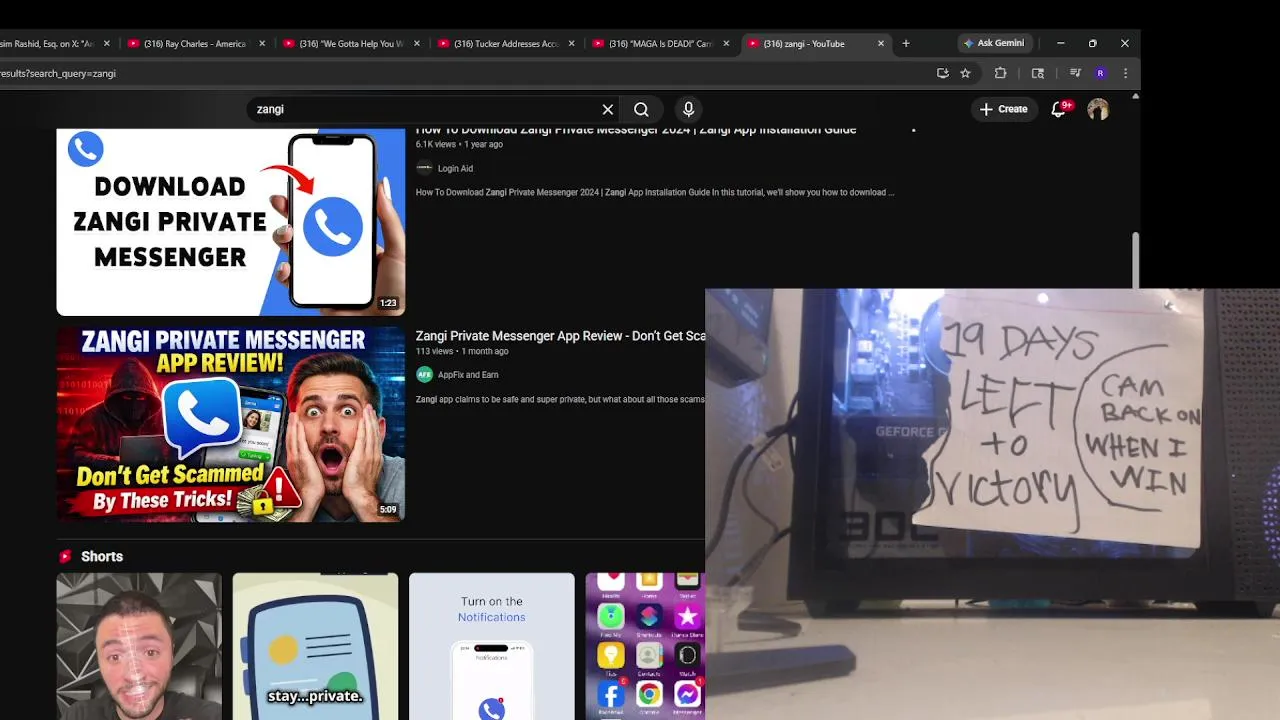The width and height of the screenshot is (1280, 720).
Task: Open the Chrome three-dot menu
Action: pos(1125,73)
